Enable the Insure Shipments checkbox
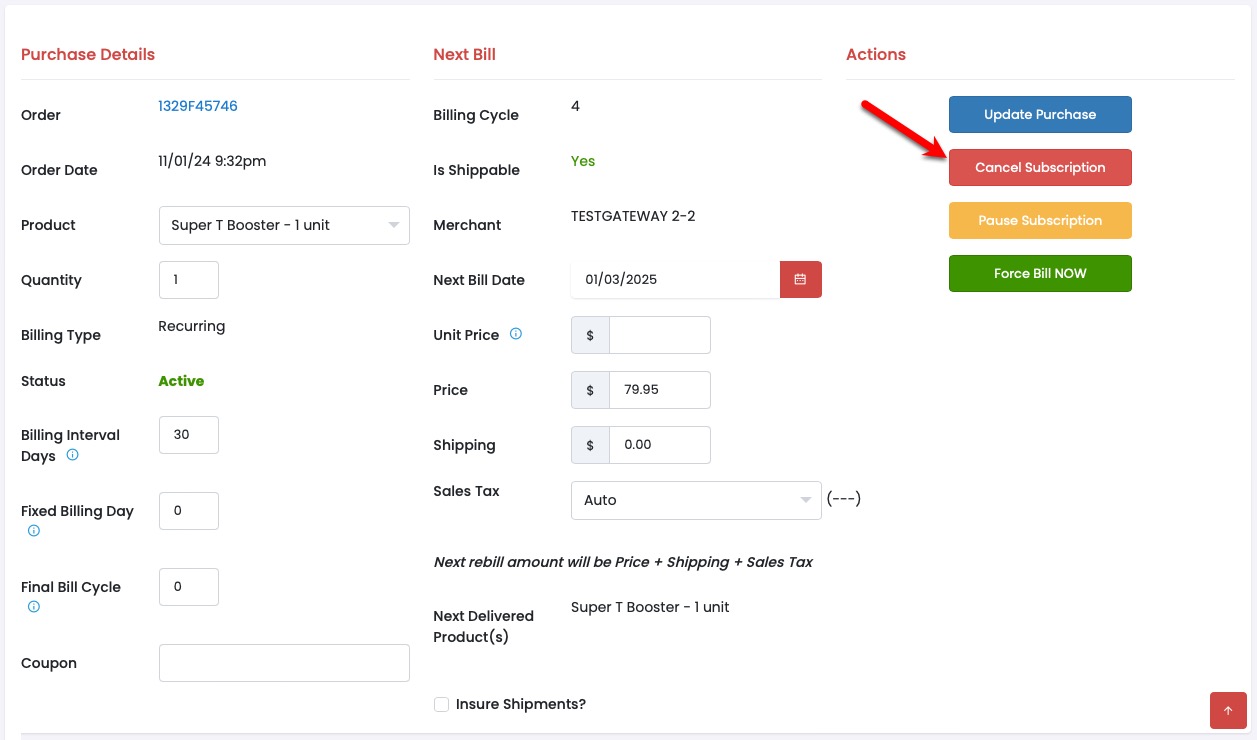1257x740 pixels. pos(441,705)
